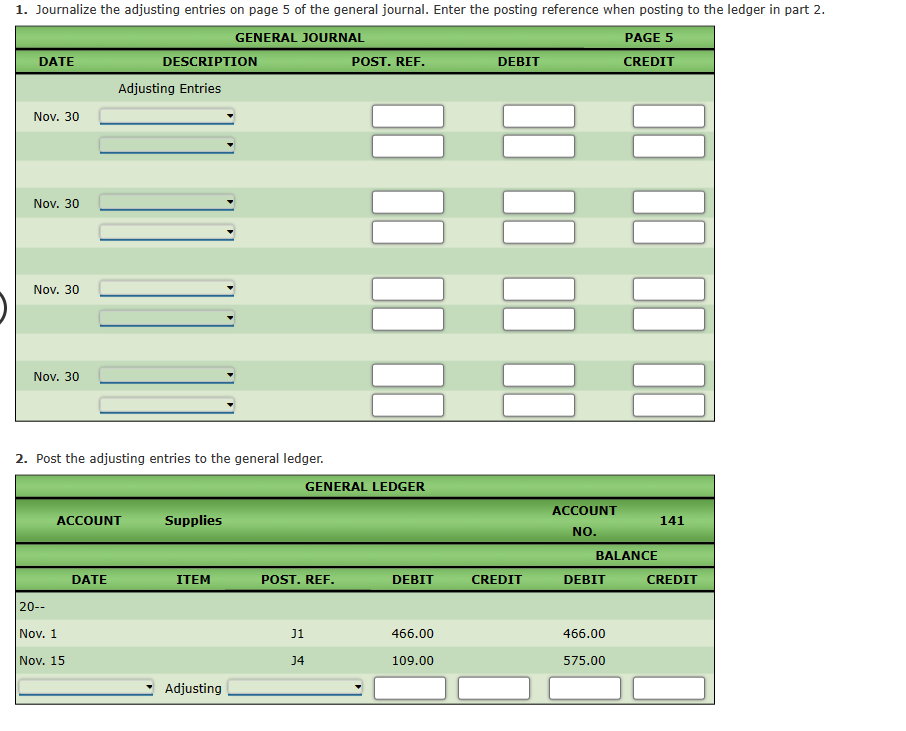Image resolution: width=906 pixels, height=731 pixels.
Task: Click Credit field of third entry's second line
Action: (x=669, y=319)
